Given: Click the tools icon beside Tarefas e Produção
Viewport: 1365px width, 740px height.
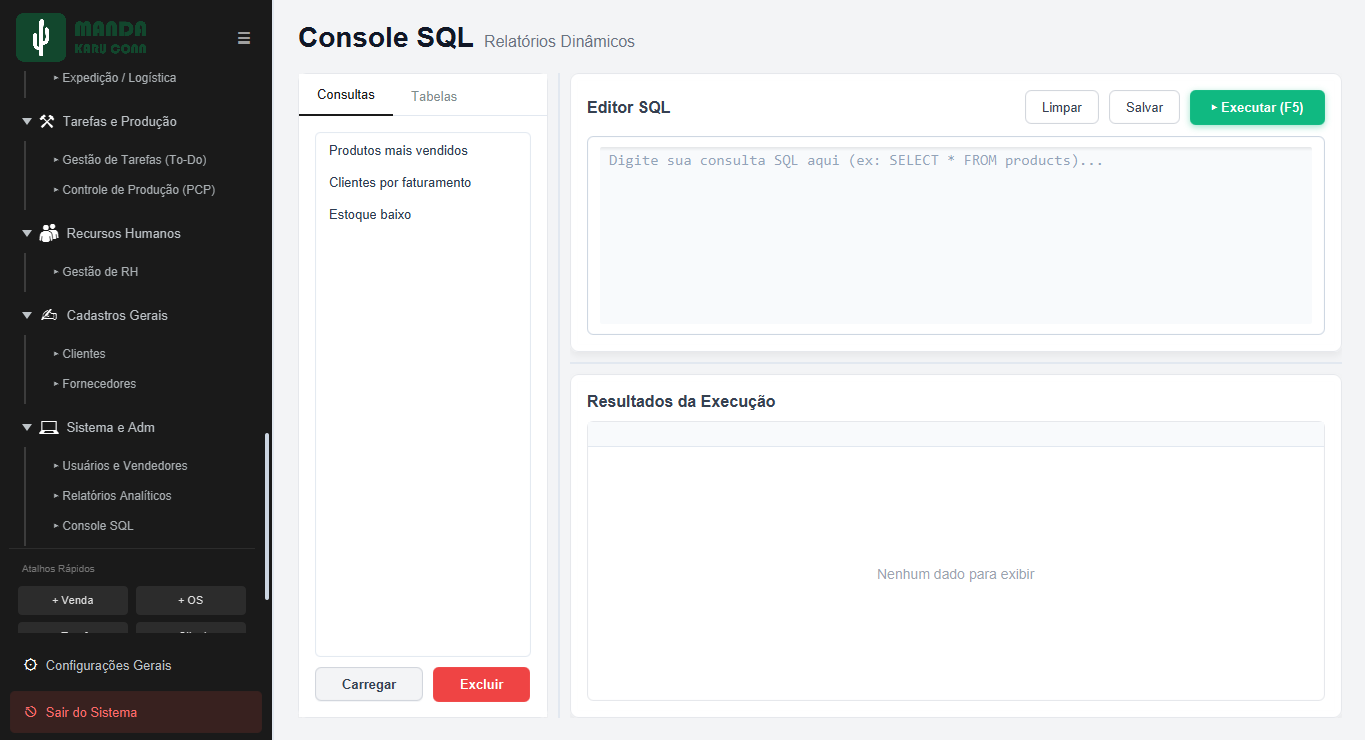Looking at the screenshot, I should [47, 121].
